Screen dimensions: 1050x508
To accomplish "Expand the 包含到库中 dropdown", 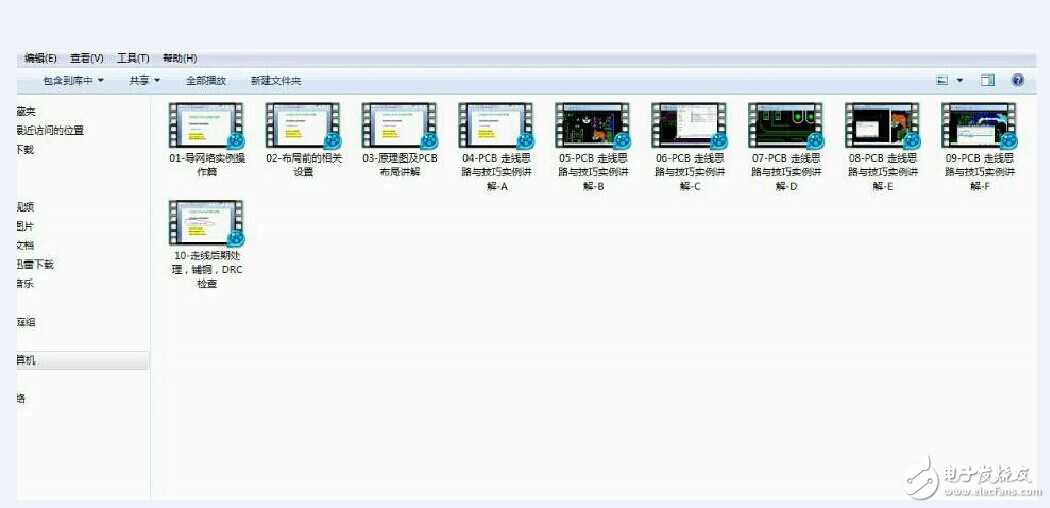I will point(74,81).
